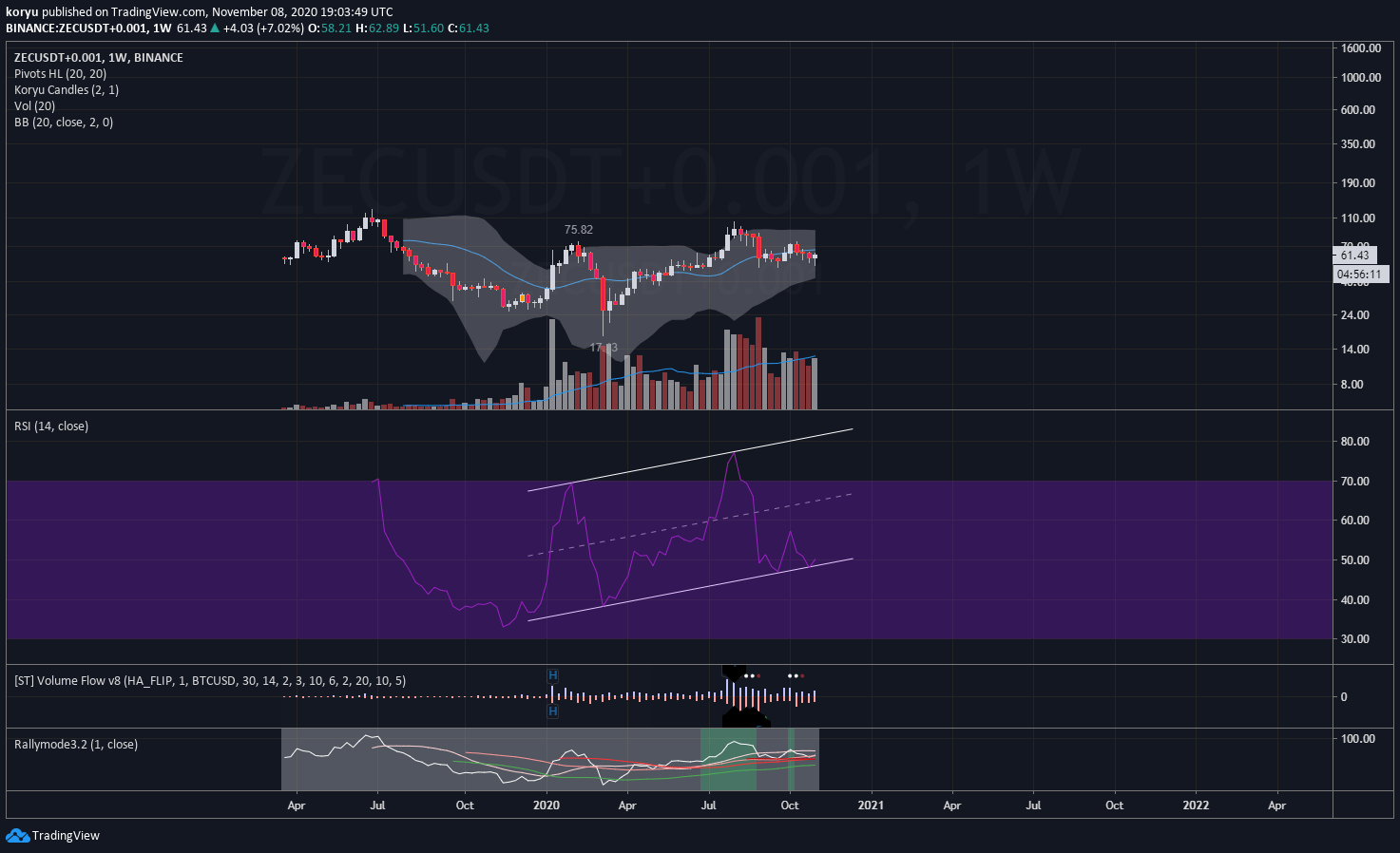
Task: Click the RSI 70.00 axis label
Action: 1355,482
